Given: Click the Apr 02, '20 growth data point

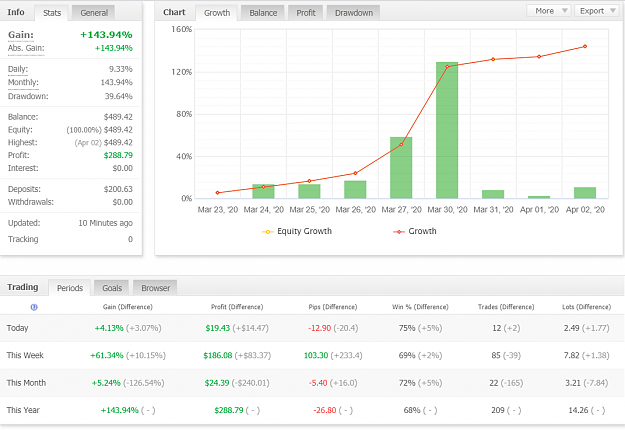Looking at the screenshot, I should pyautogui.click(x=585, y=46).
